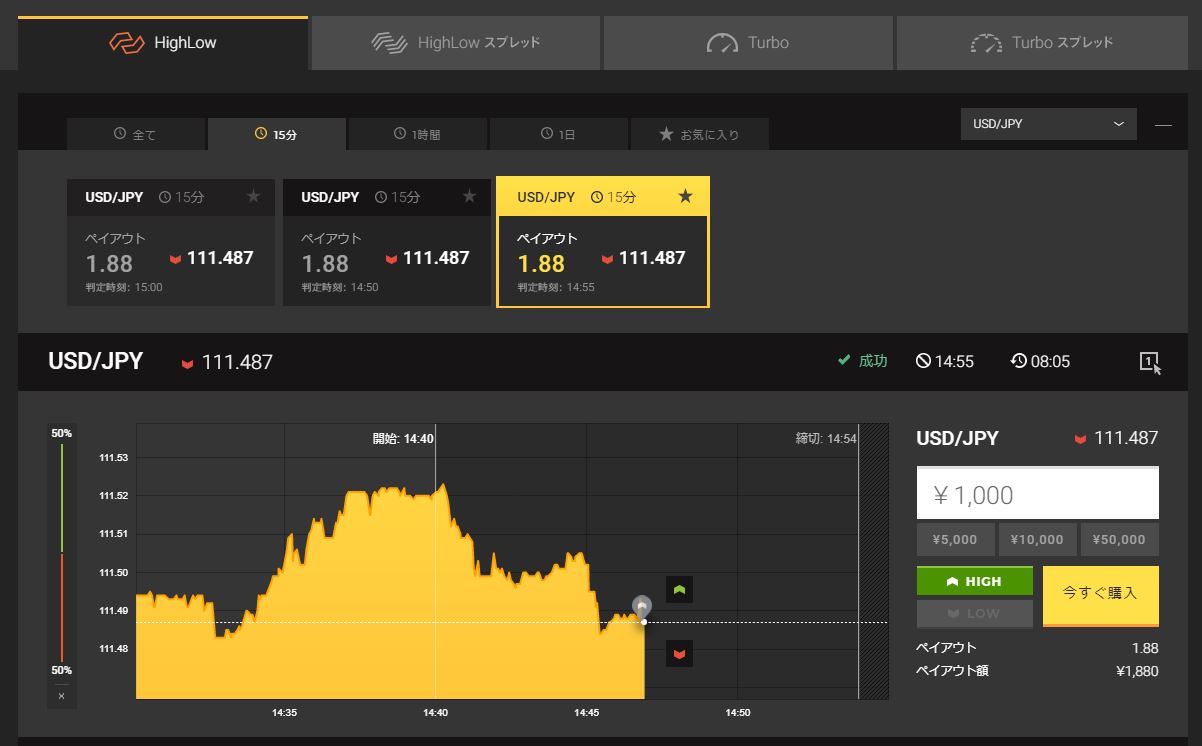Click the 111.487 price on 14:50 card
The height and width of the screenshot is (746, 1202).
[x=436, y=258]
